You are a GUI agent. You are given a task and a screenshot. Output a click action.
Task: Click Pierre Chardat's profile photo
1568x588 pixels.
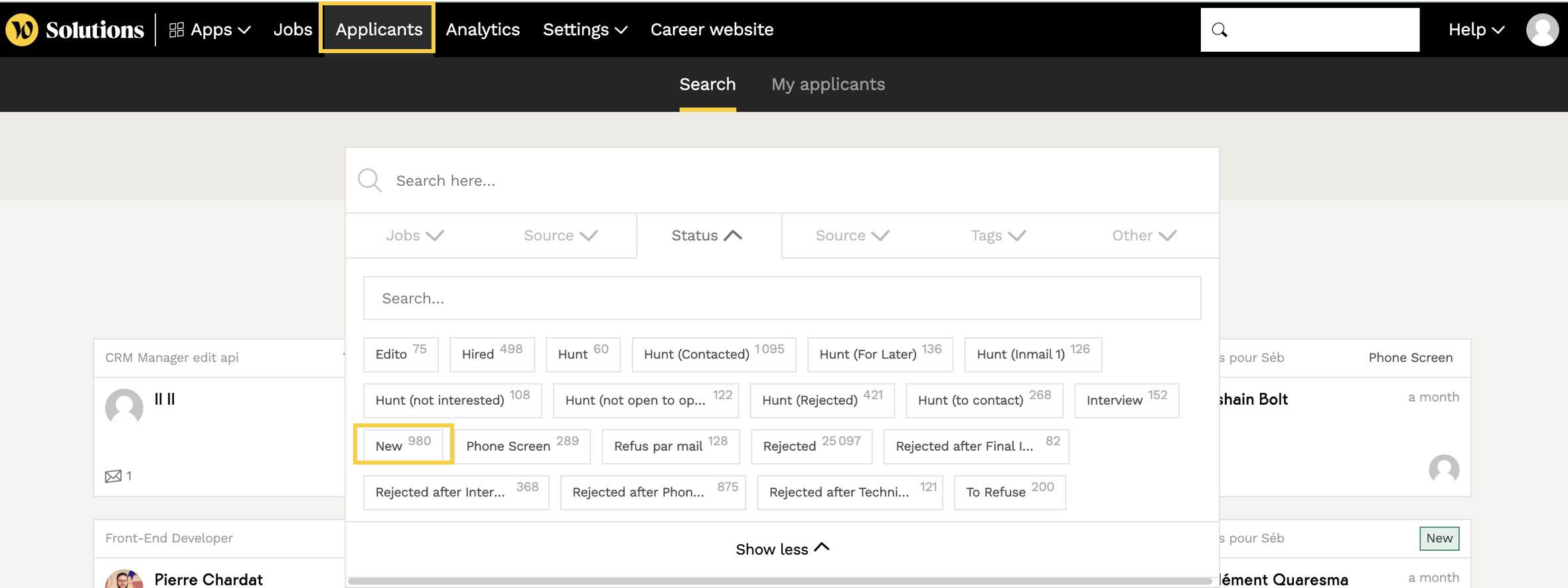tap(124, 579)
